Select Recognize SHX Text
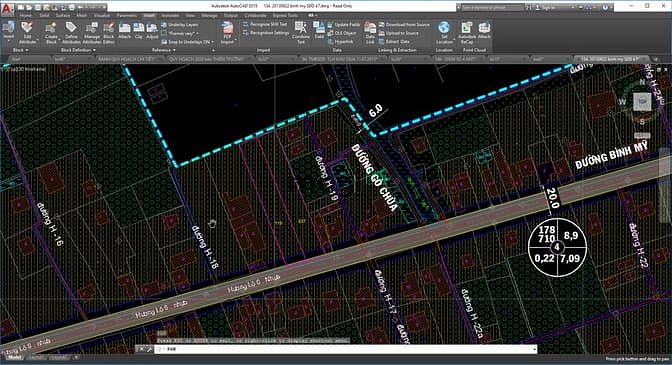Image resolution: width=672 pixels, height=365 pixels. [265, 24]
